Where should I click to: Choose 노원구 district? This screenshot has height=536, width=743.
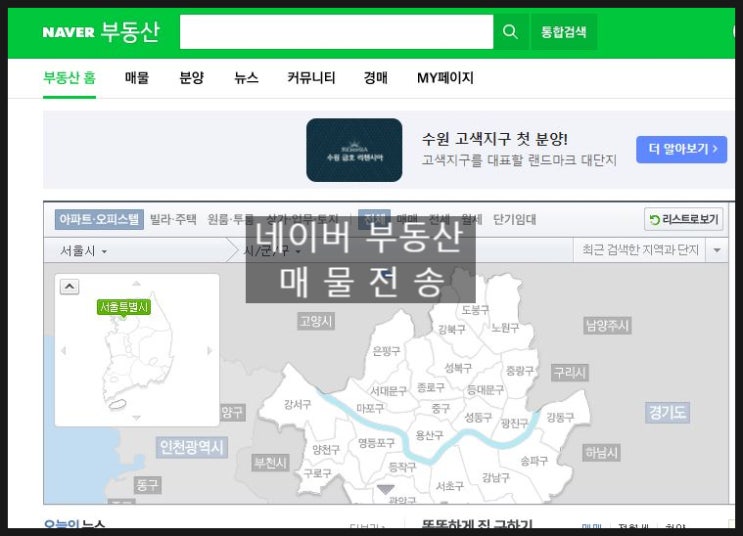[x=505, y=328]
